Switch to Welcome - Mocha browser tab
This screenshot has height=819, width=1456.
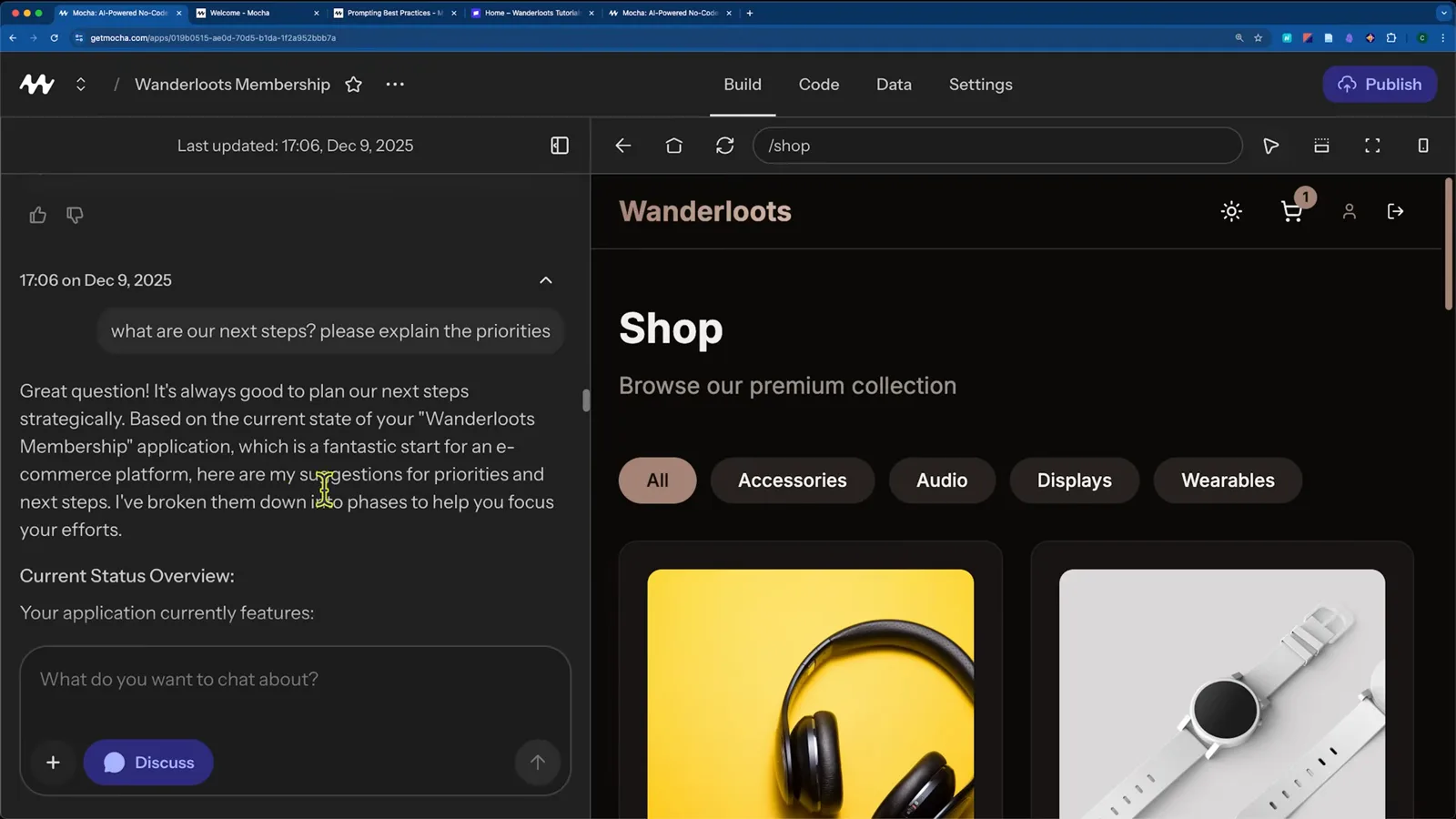[256, 13]
